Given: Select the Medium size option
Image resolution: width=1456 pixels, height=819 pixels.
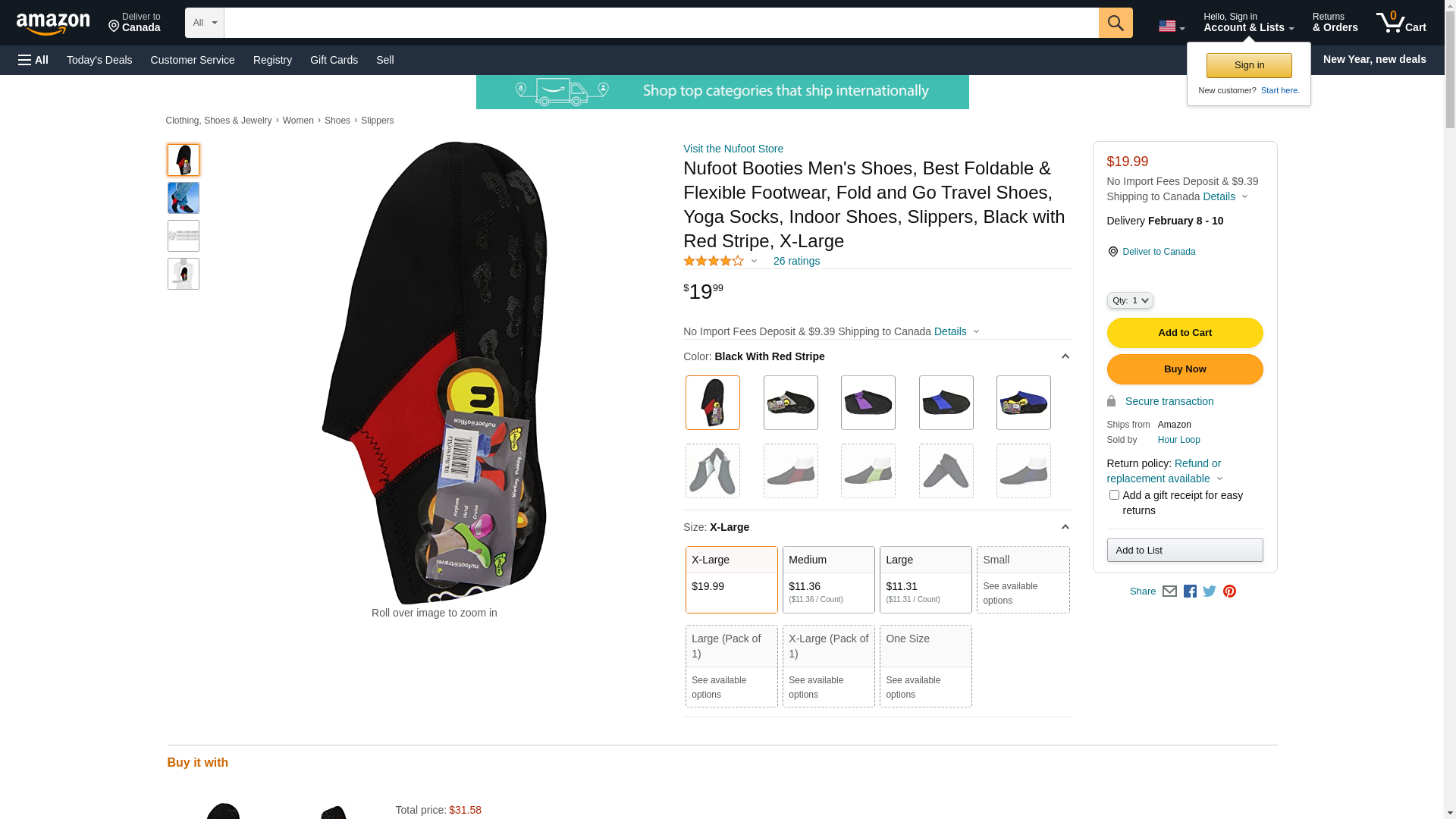Looking at the screenshot, I should 828,579.
